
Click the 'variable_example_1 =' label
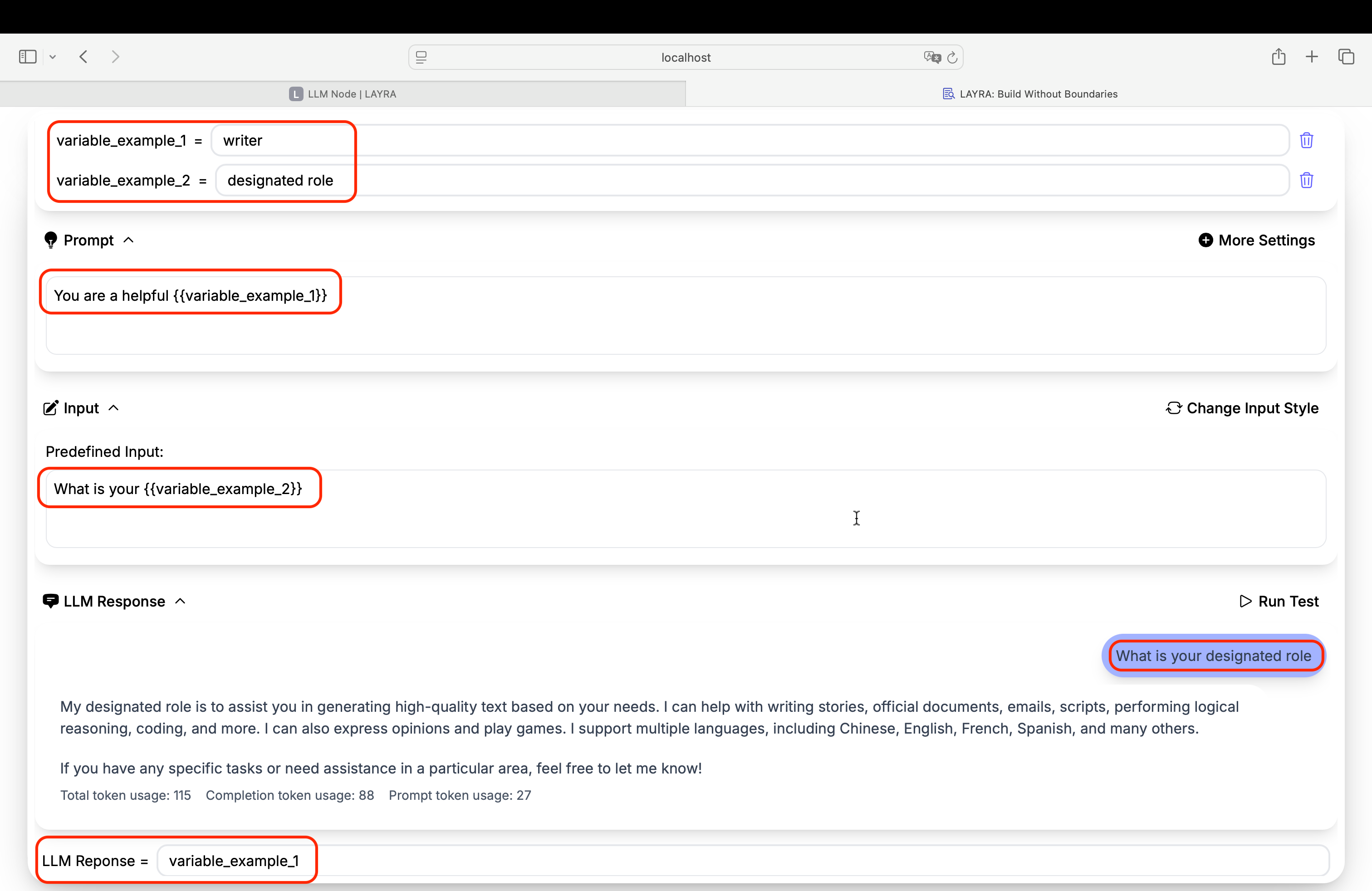[129, 140]
